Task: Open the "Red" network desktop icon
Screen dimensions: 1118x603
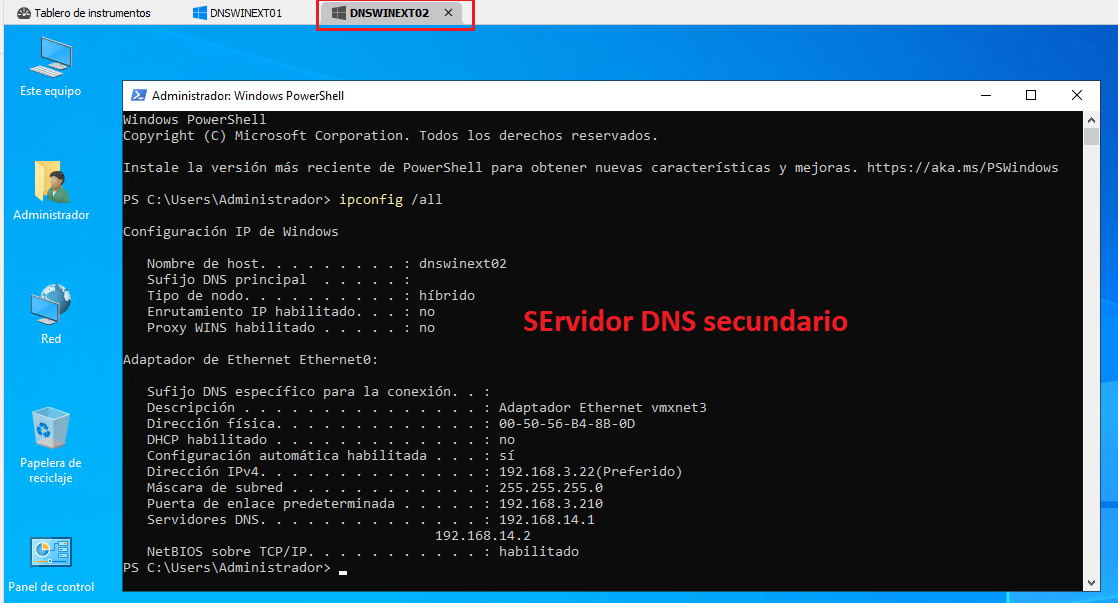Action: [50, 305]
